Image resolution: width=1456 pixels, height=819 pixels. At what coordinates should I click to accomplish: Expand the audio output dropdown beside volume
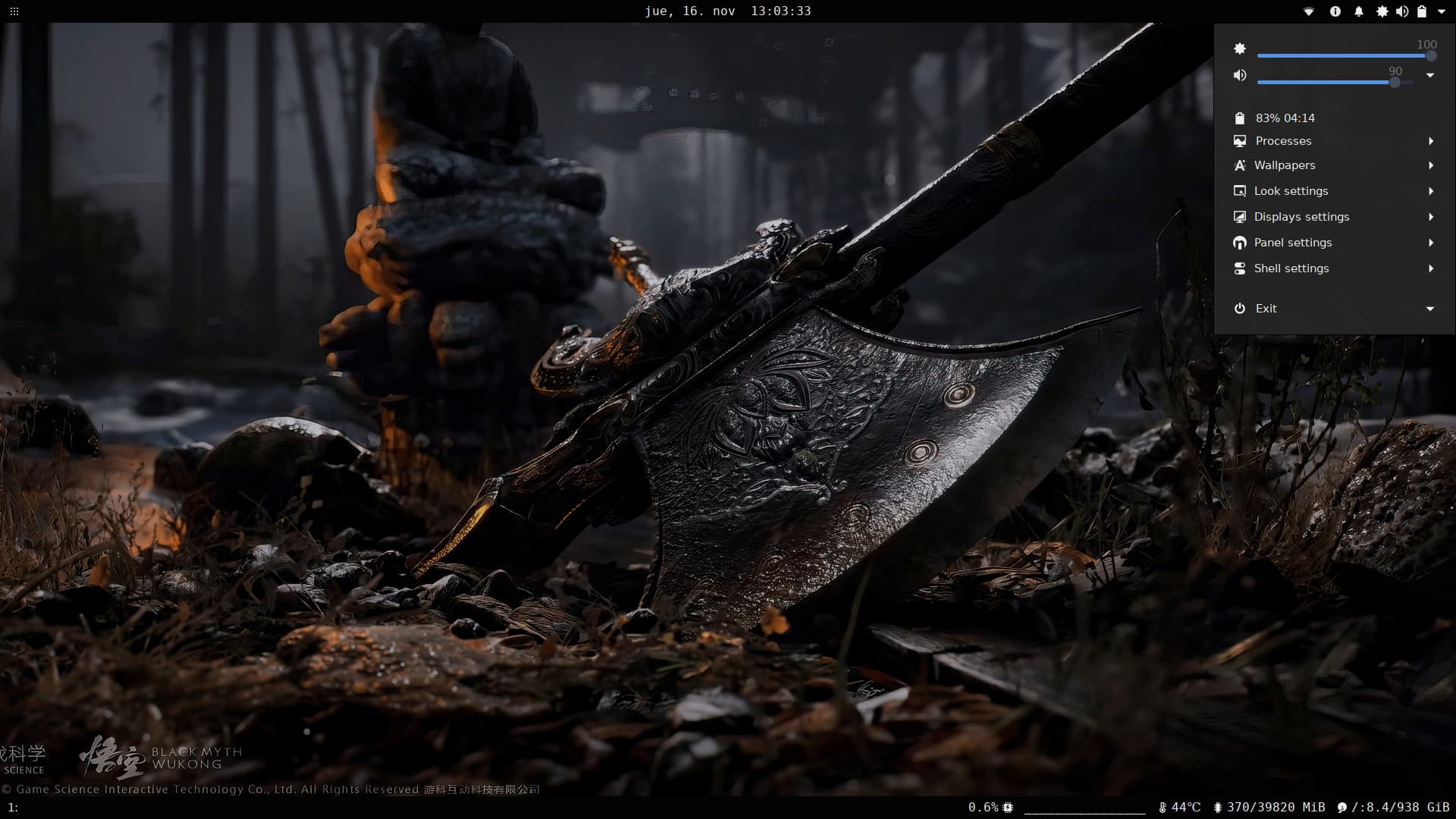[1430, 75]
